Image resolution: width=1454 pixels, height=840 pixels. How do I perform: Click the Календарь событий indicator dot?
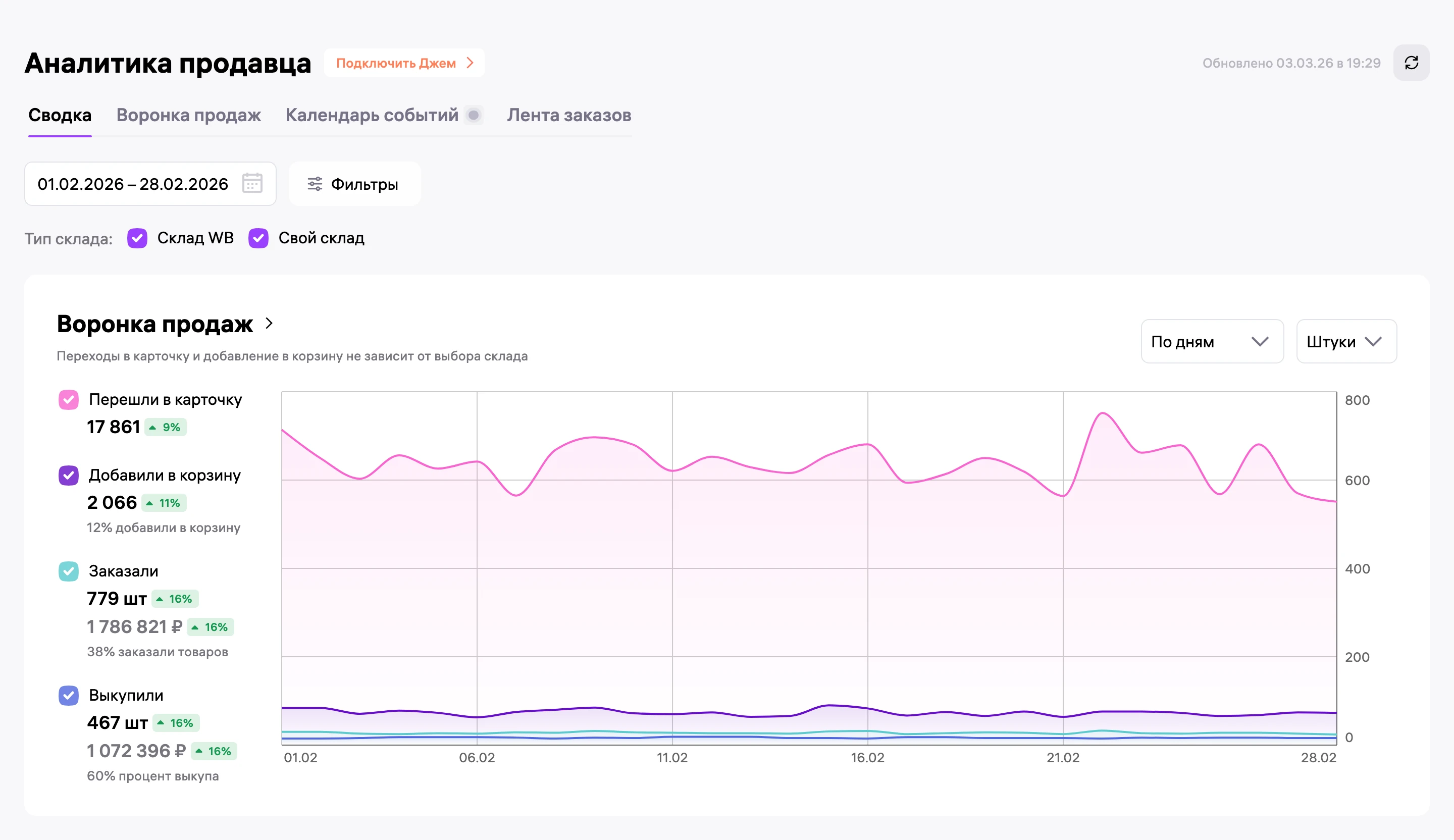point(474,116)
